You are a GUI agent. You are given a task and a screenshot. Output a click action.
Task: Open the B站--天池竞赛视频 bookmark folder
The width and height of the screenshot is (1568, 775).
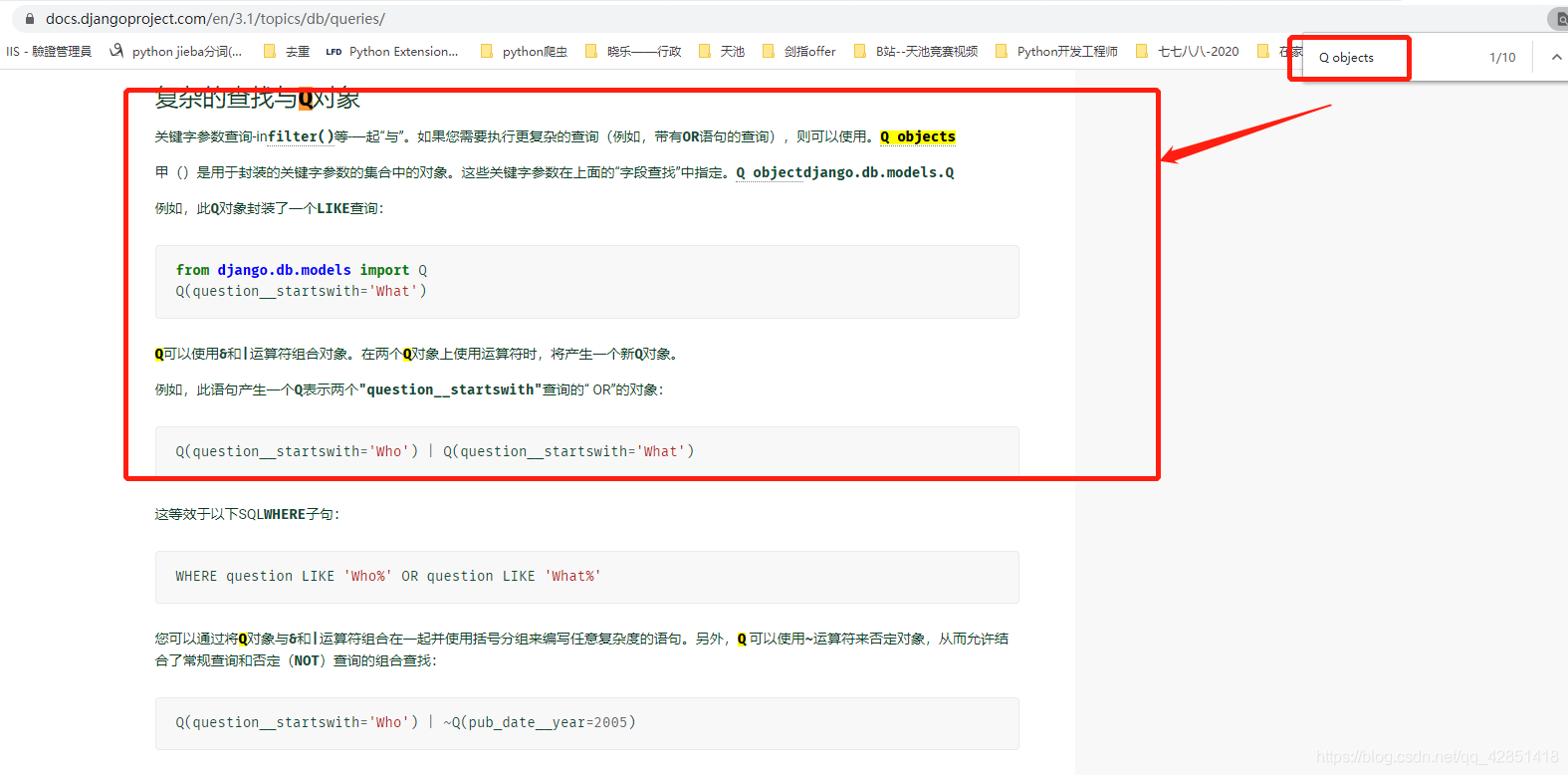point(916,52)
